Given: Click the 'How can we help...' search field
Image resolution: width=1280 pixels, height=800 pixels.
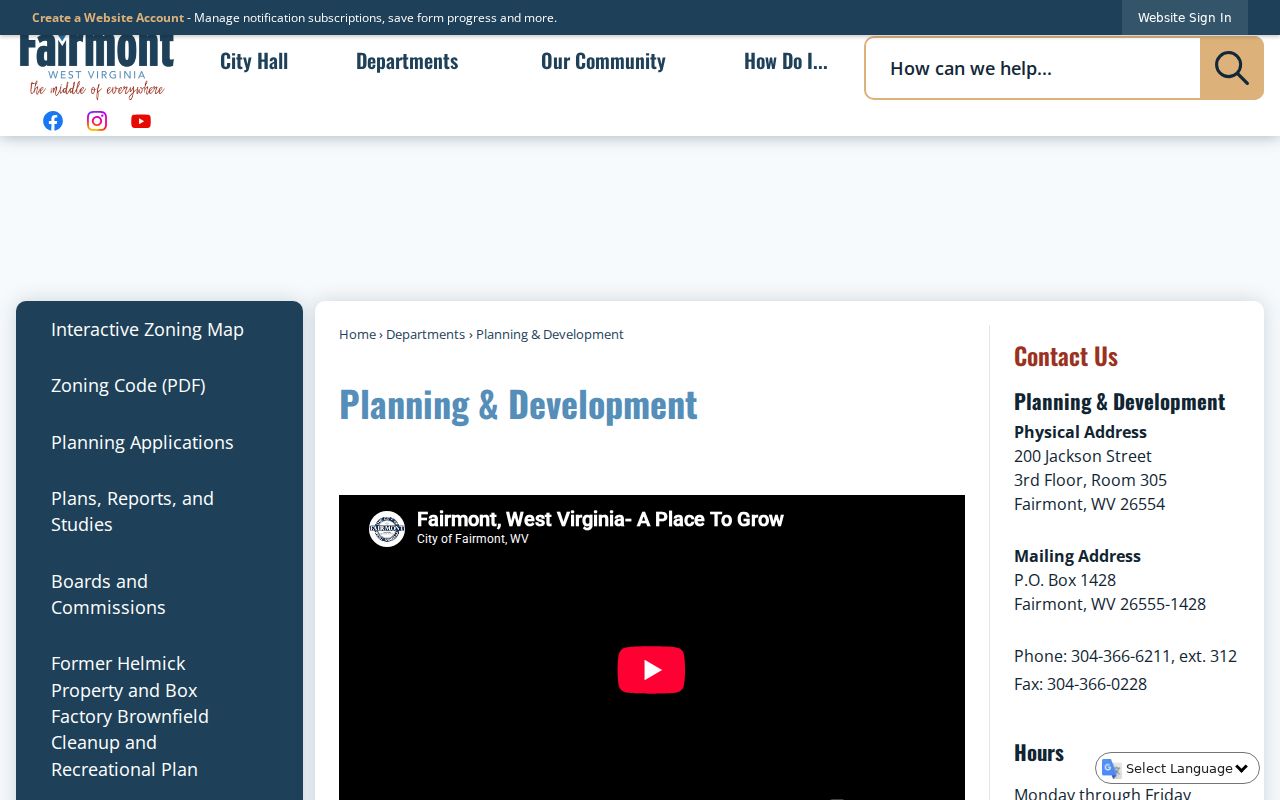Looking at the screenshot, I should pos(1033,68).
